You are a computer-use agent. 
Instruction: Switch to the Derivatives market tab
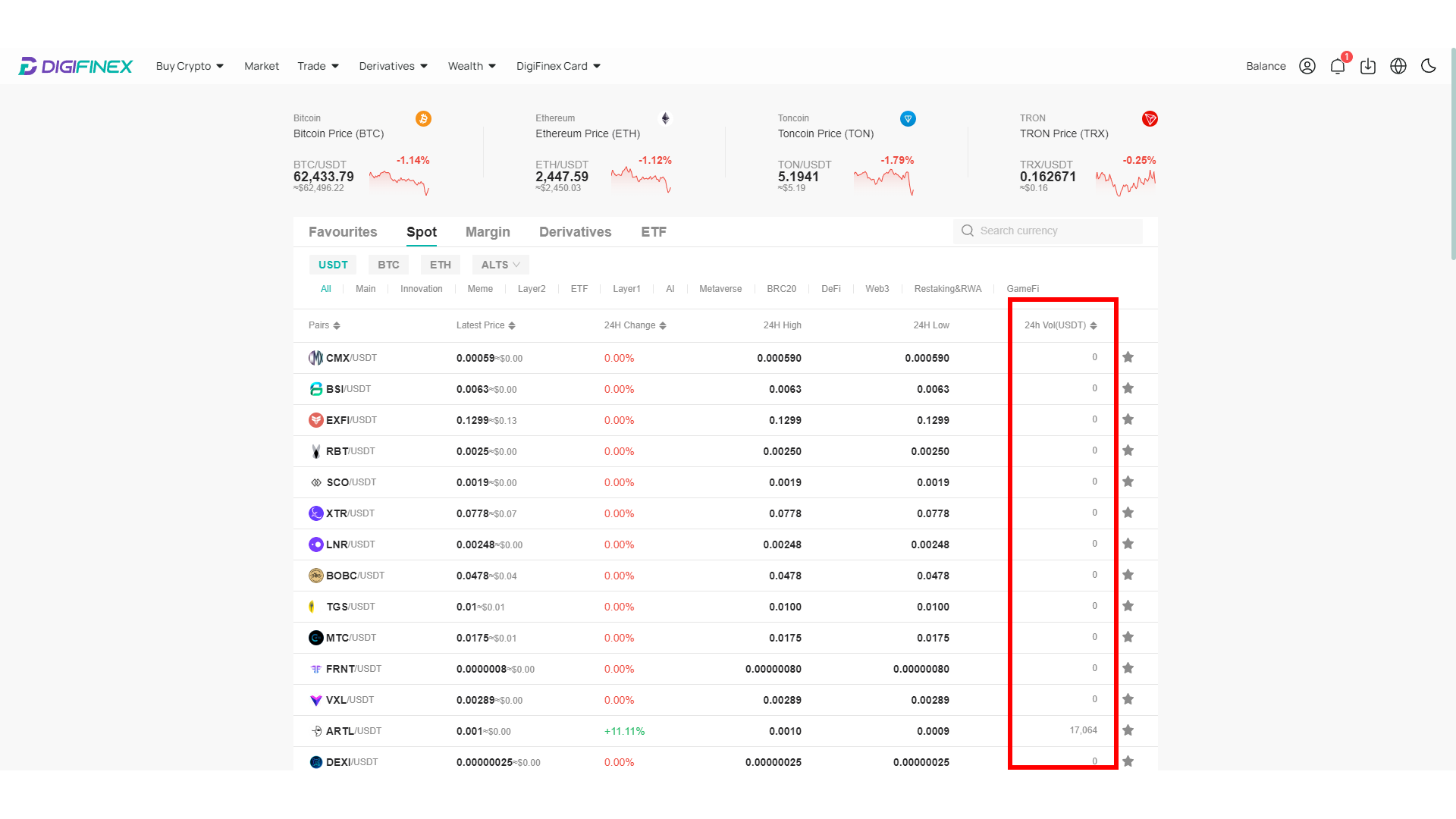[x=575, y=232]
